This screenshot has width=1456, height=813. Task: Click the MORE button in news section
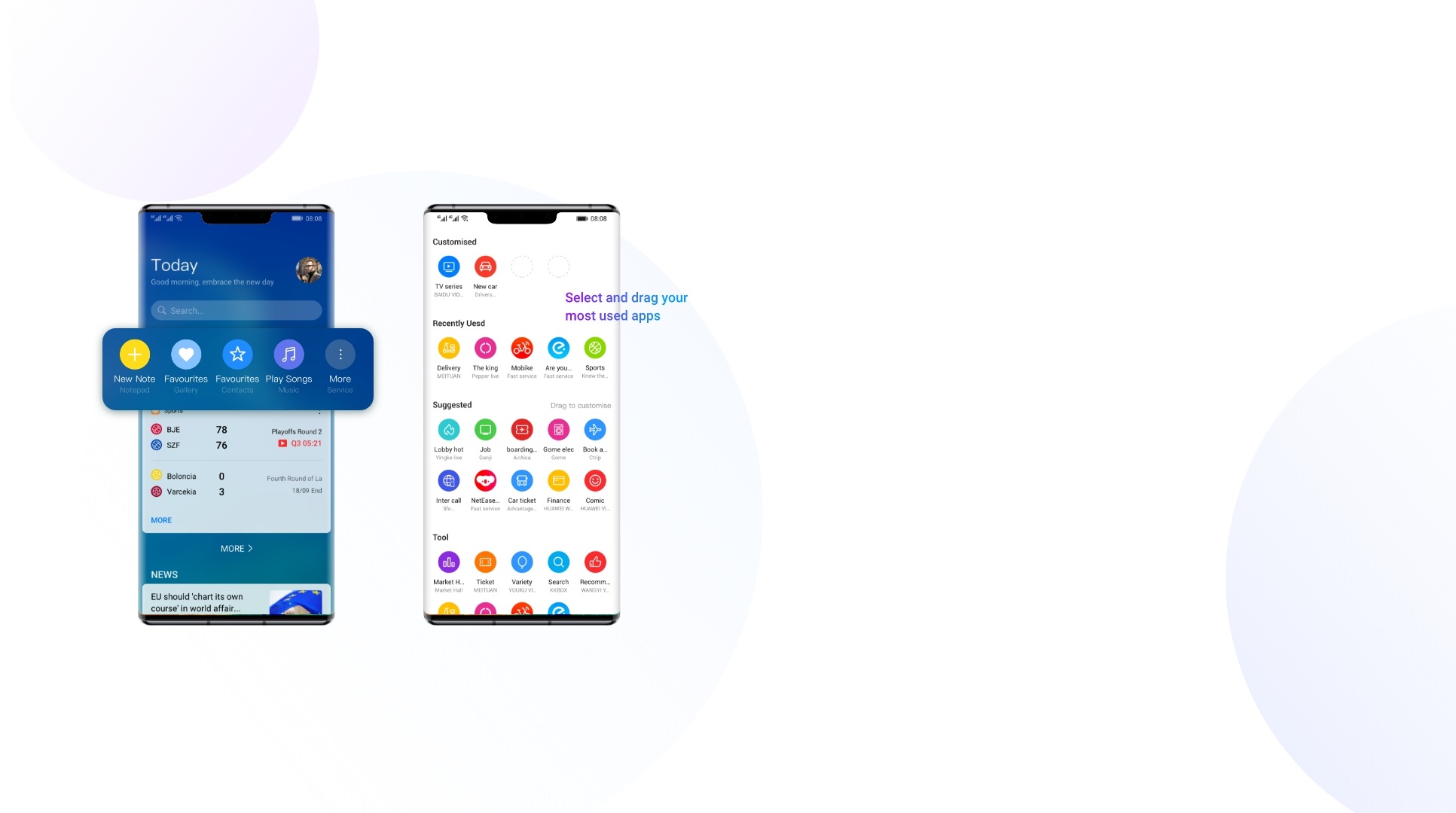pyautogui.click(x=235, y=548)
